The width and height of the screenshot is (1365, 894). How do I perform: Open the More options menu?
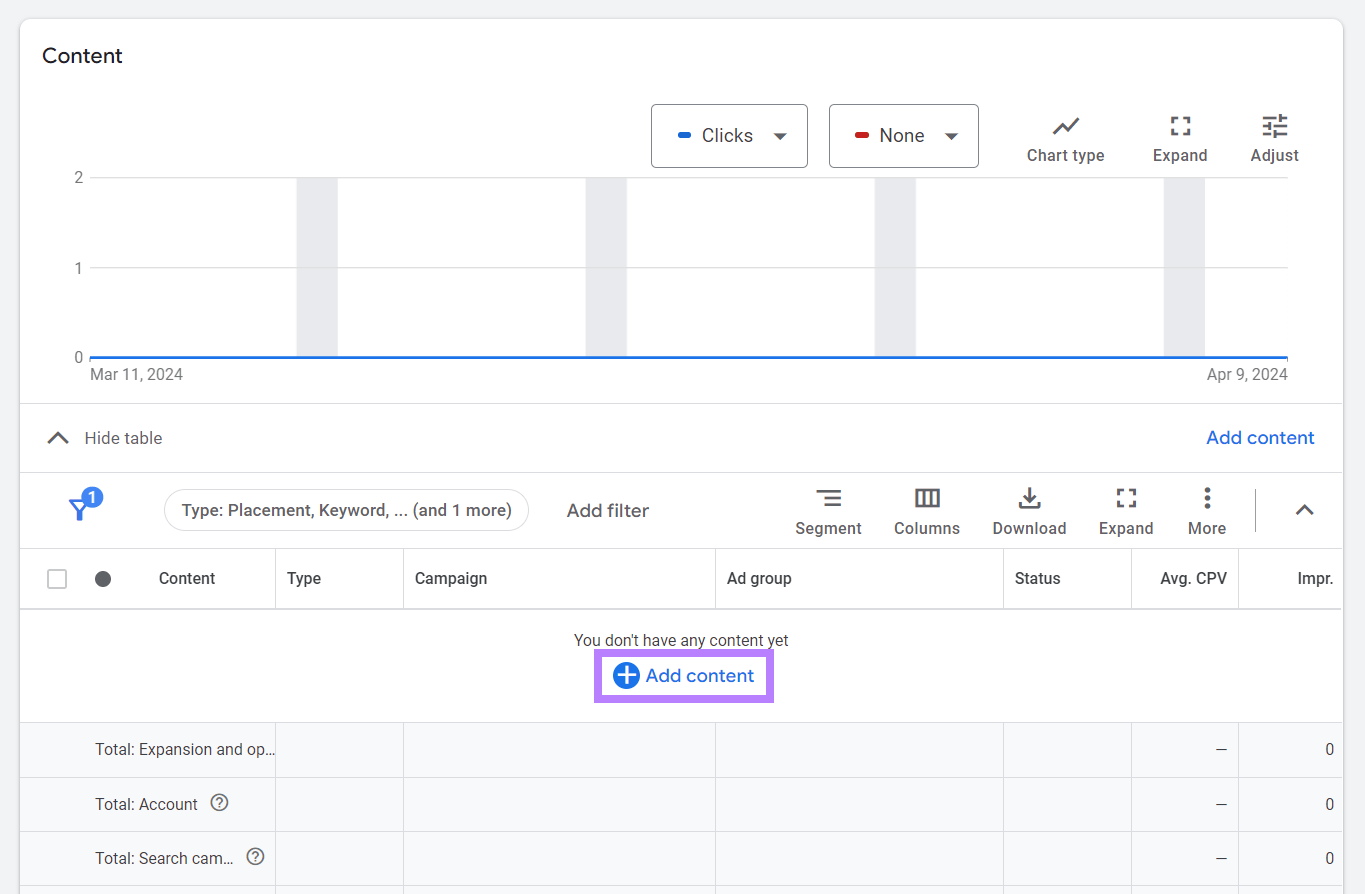click(x=1206, y=511)
